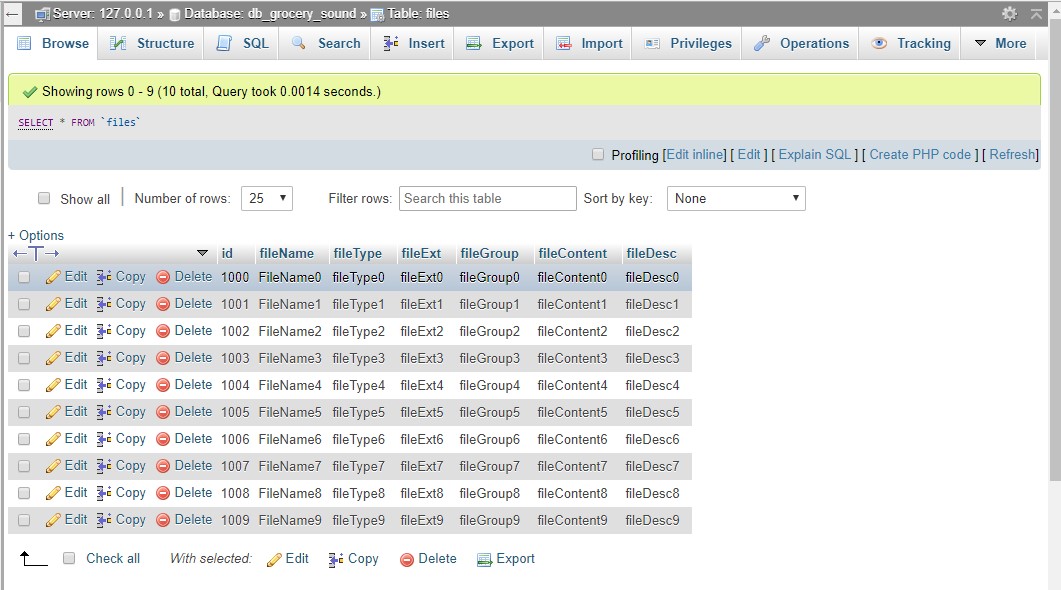Image resolution: width=1061 pixels, height=590 pixels.
Task: Click the server icon in the breadcrumb
Action: [x=43, y=14]
